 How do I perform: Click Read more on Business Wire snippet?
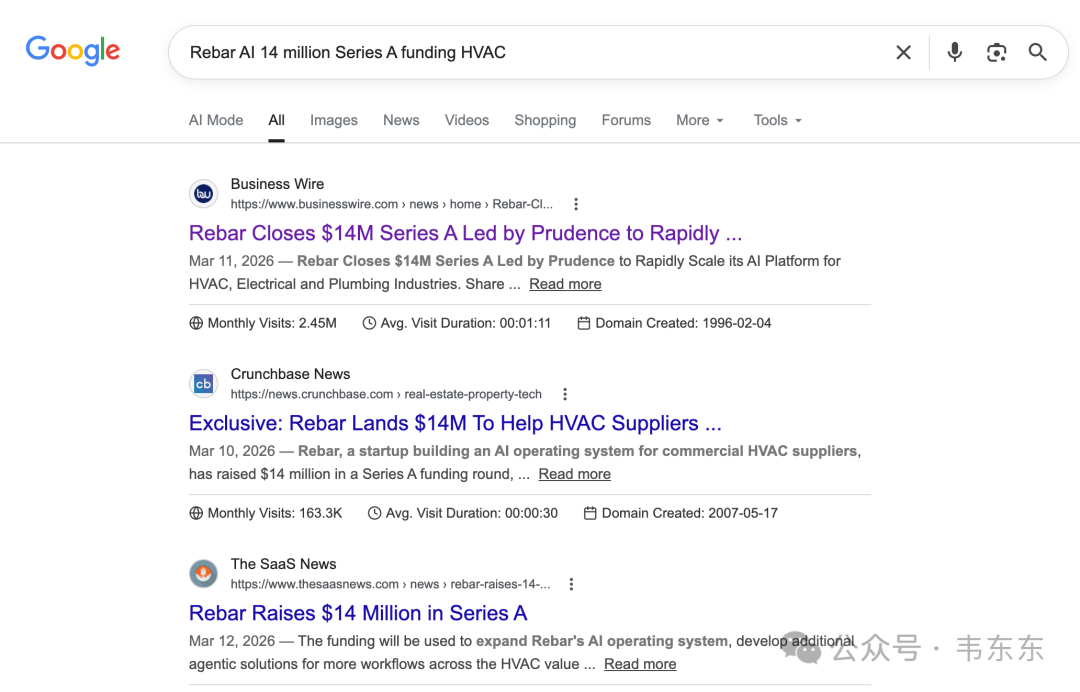click(565, 284)
